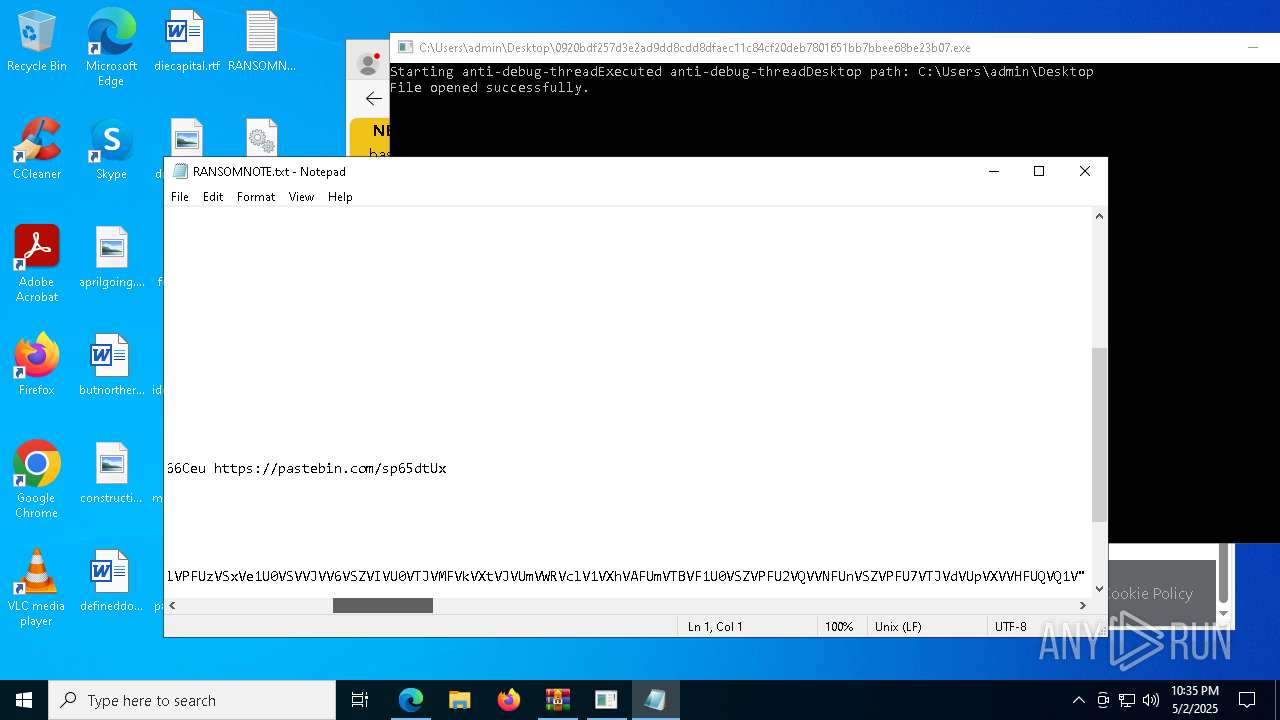The image size is (1280, 720).
Task: Click the Notepad scroll up arrow
Action: pos(1099,216)
